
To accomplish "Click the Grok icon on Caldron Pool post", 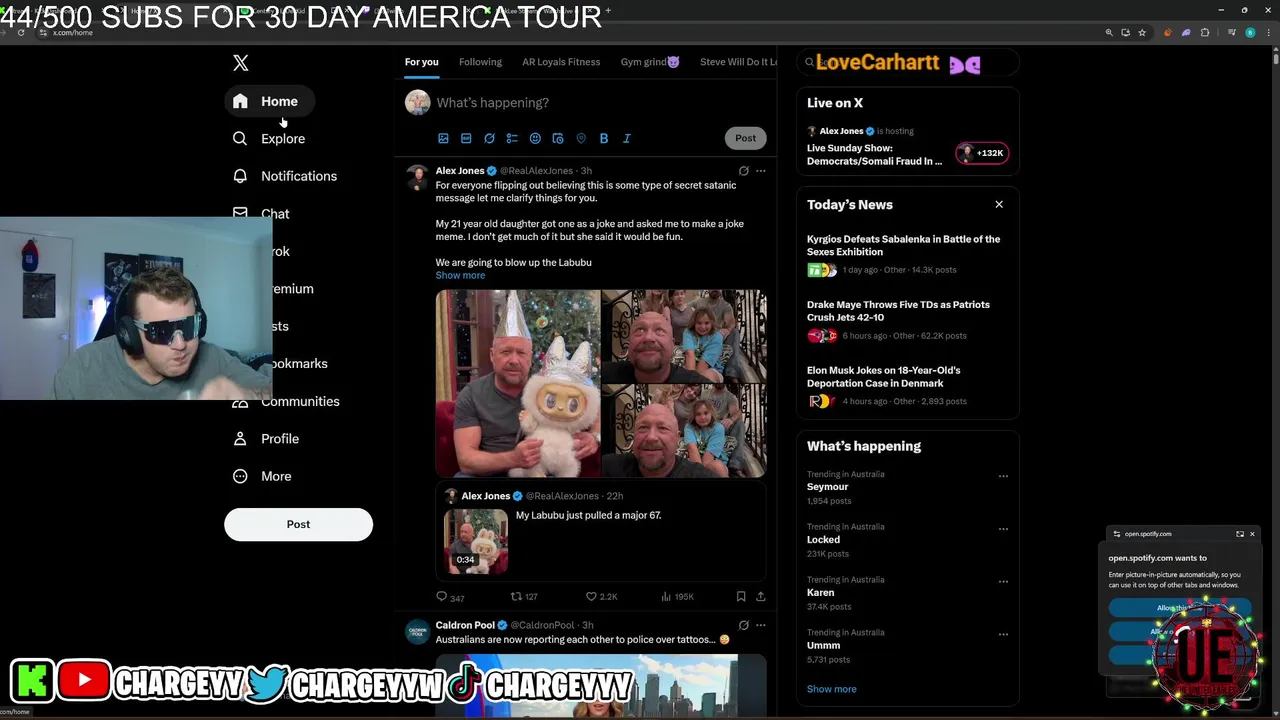I will point(743,625).
